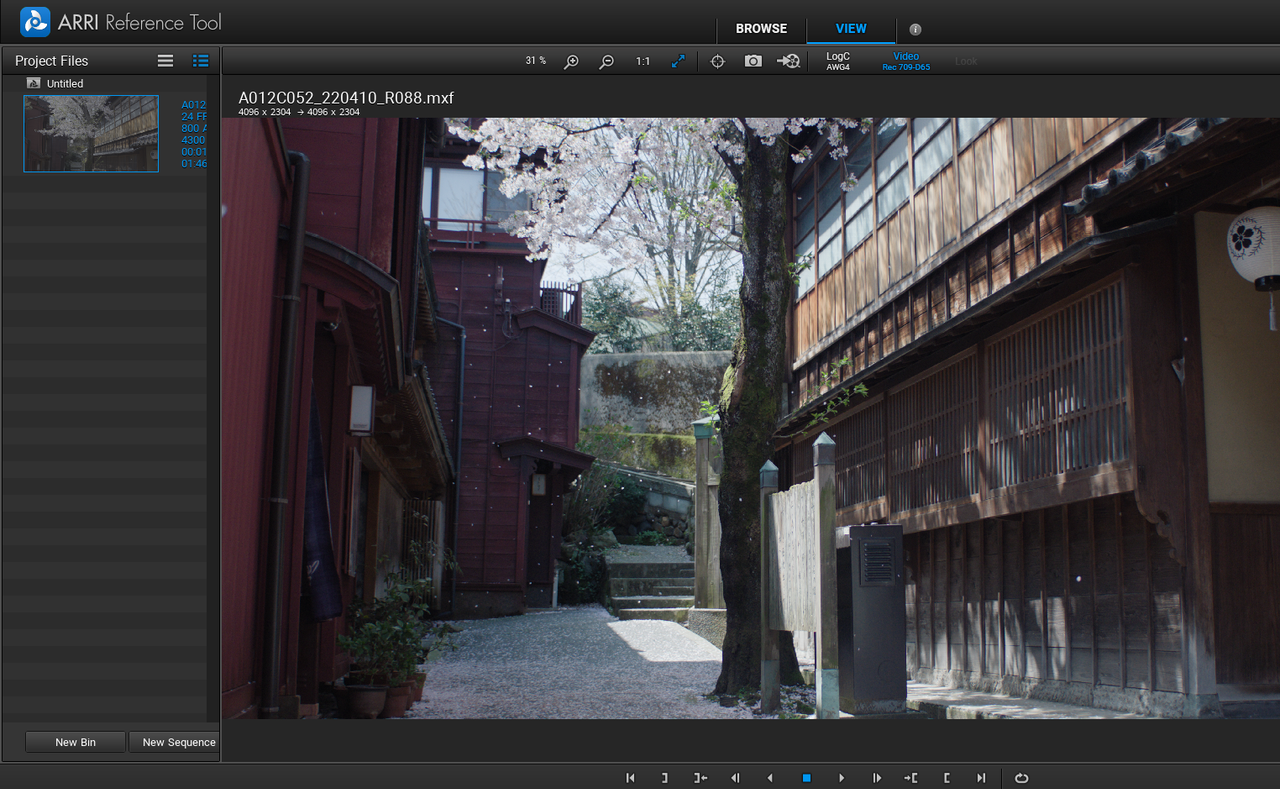The width and height of the screenshot is (1280, 789).
Task: Go to the first frame
Action: point(630,778)
